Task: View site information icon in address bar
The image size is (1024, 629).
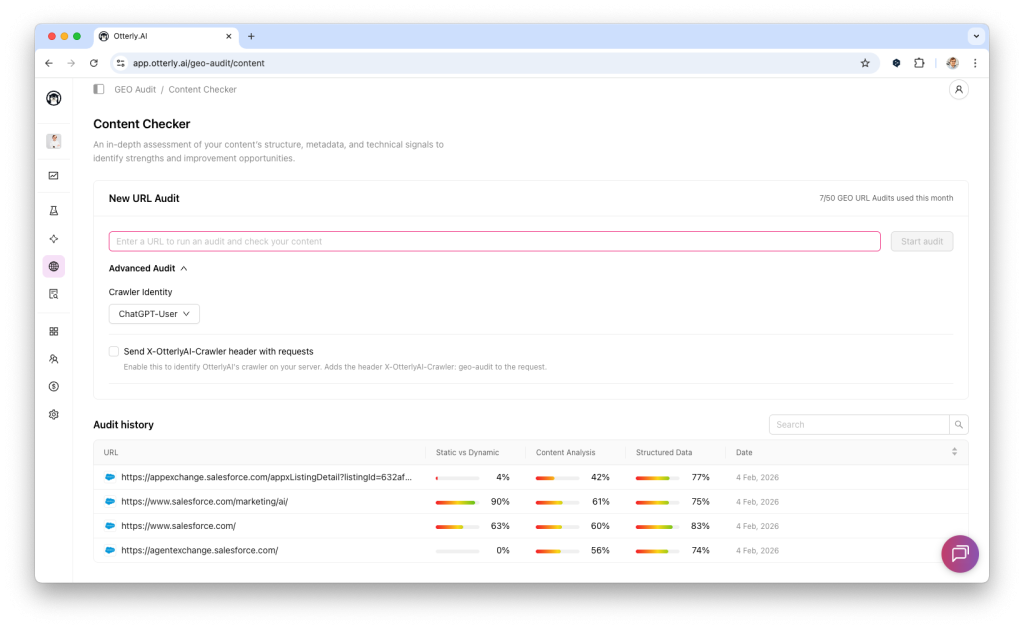Action: [120, 63]
